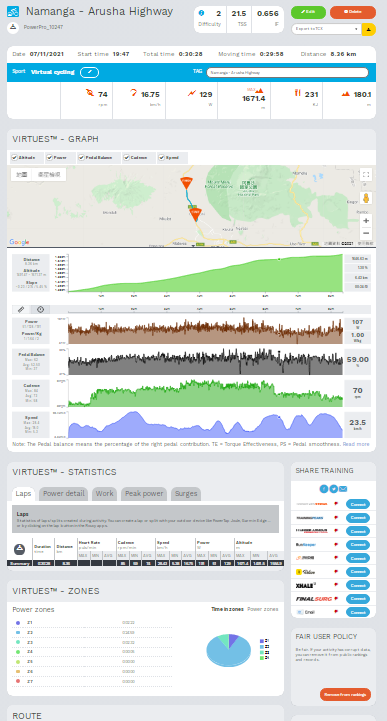Zoom in on the map
The image size is (387, 721).
pyautogui.click(x=366, y=221)
